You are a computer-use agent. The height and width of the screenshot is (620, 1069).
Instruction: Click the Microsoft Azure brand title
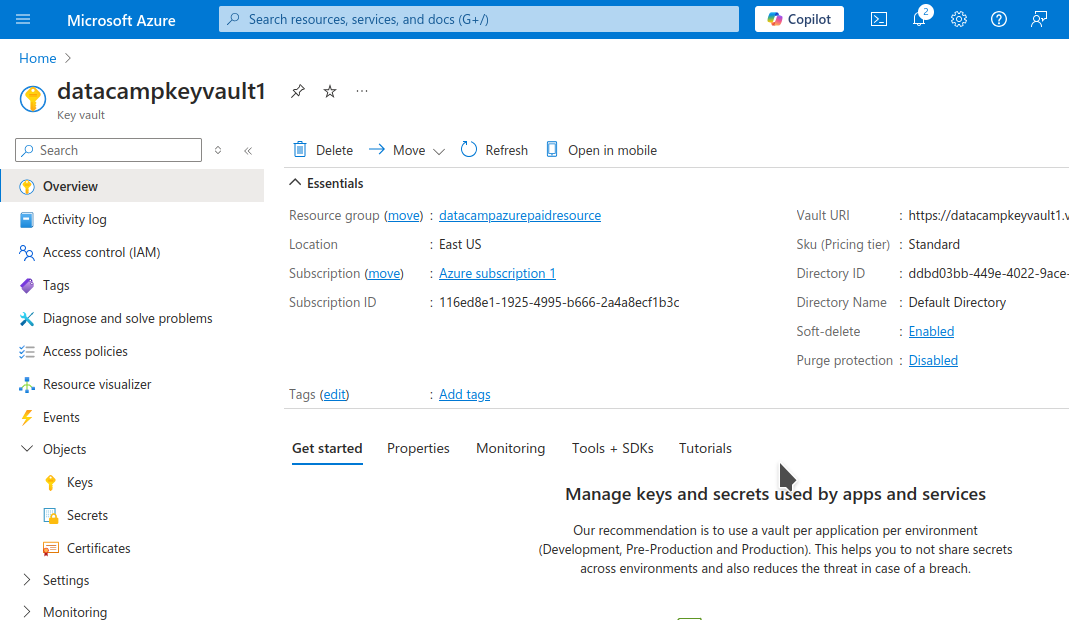(121, 20)
